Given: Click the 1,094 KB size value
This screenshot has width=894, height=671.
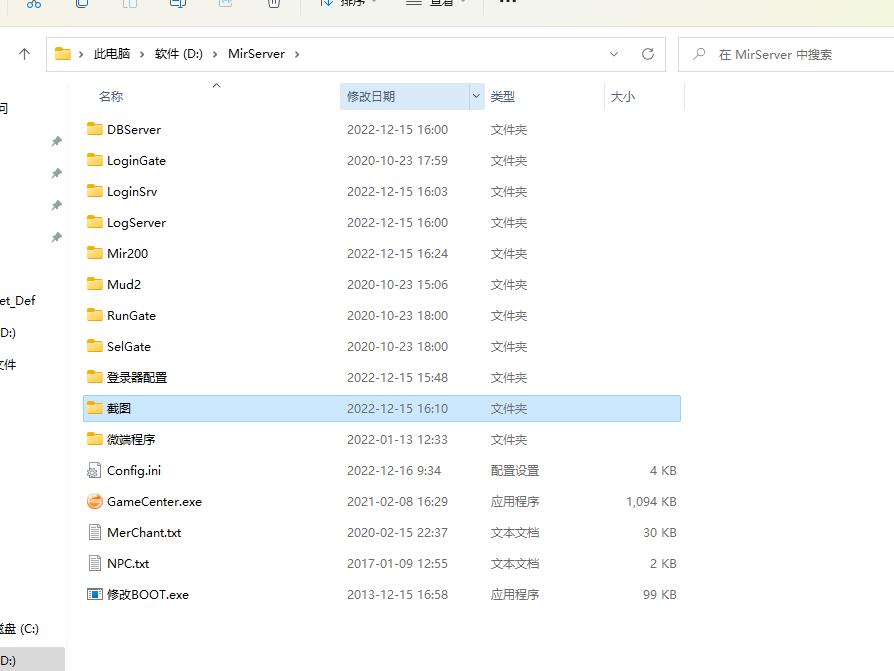Looking at the screenshot, I should (651, 501).
